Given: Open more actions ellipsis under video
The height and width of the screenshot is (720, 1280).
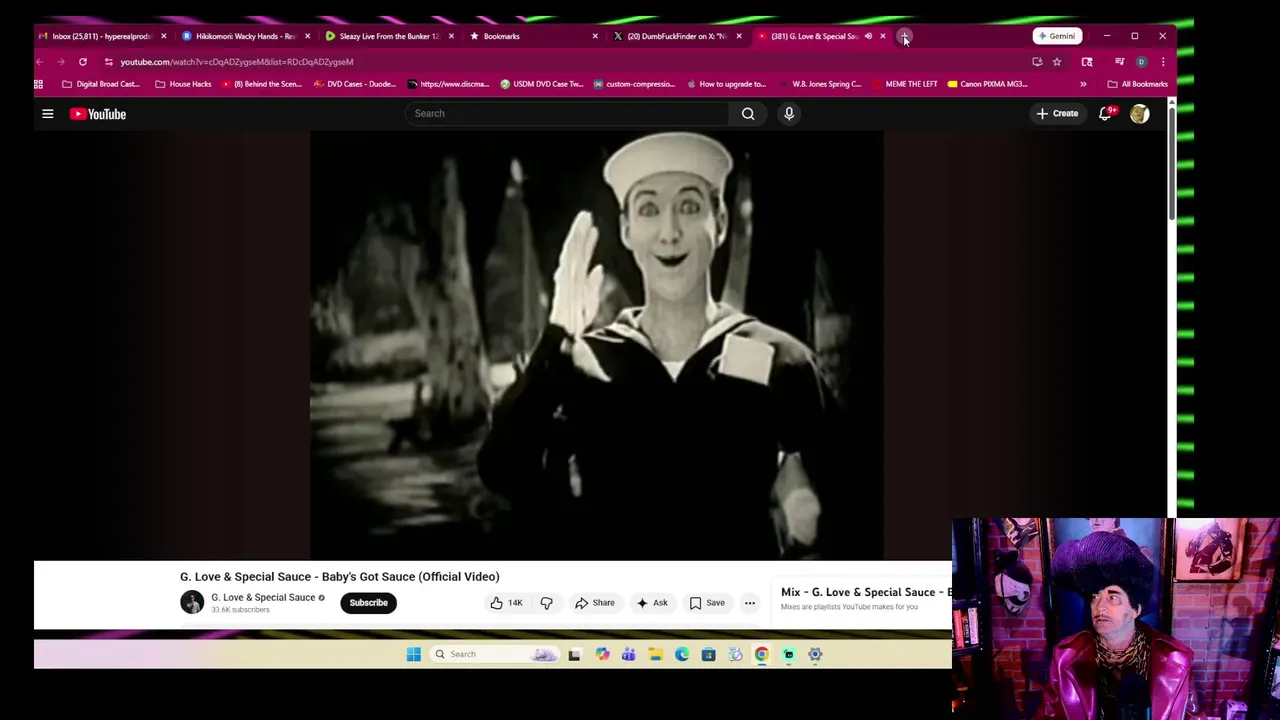Looking at the screenshot, I should 750,603.
